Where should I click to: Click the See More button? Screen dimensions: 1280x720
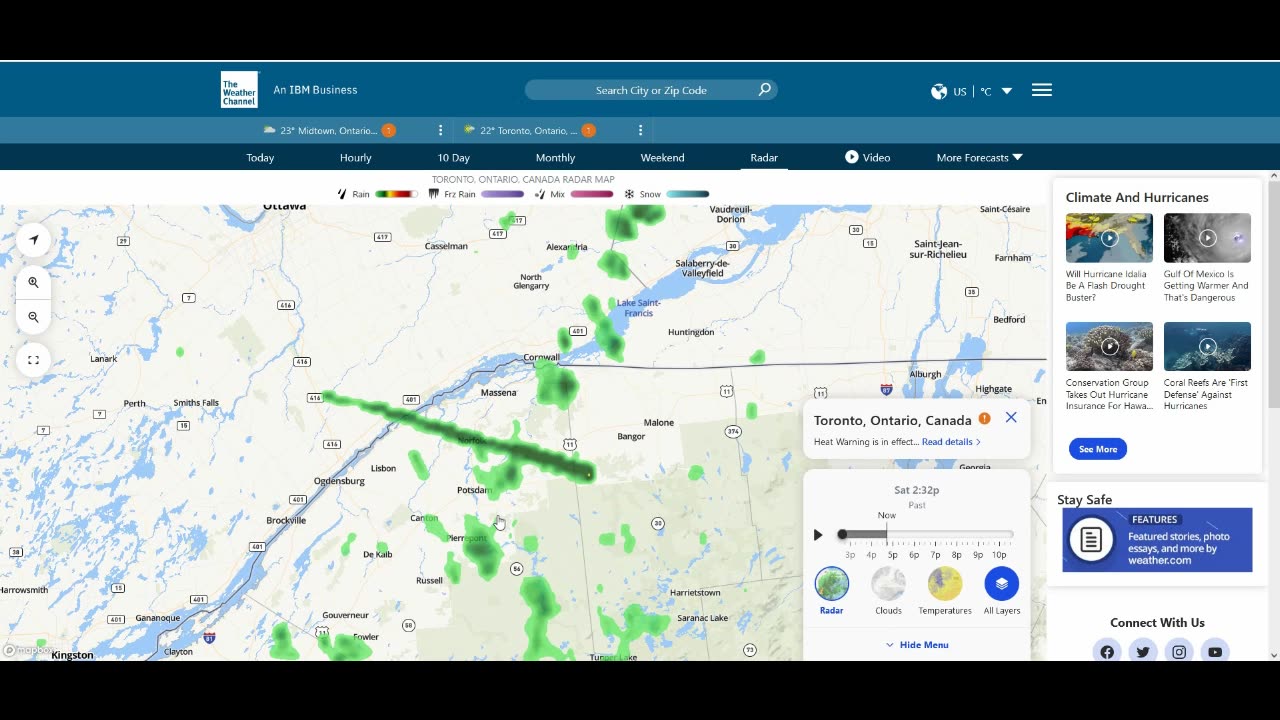coord(1098,449)
